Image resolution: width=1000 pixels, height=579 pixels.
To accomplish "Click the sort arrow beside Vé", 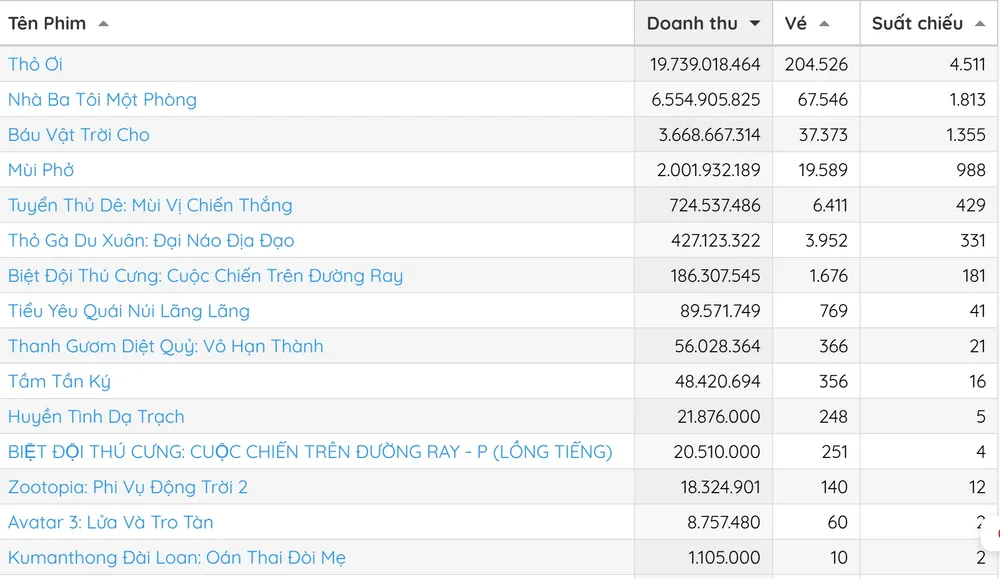I will pyautogui.click(x=824, y=24).
